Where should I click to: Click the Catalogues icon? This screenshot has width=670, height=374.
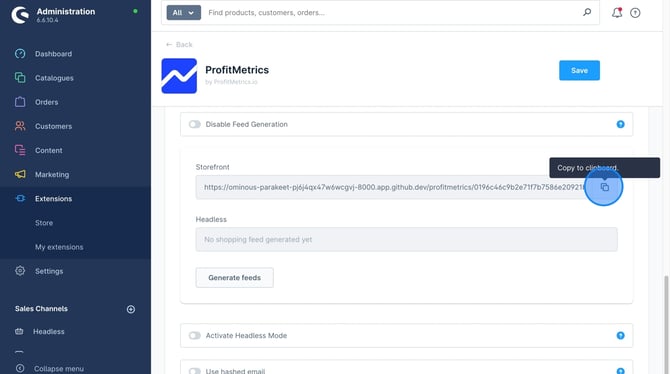tap(20, 78)
